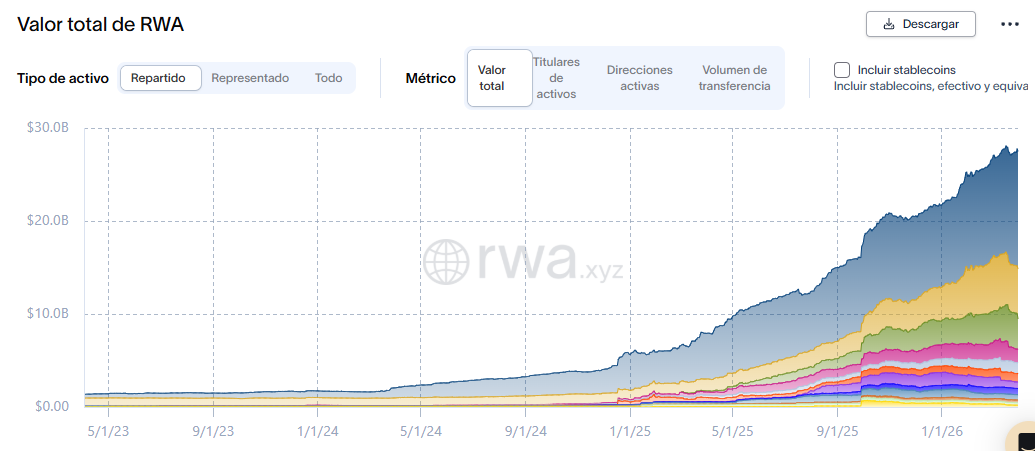Choose Todo under Tipo de activo
1035x451 pixels.
coord(328,78)
